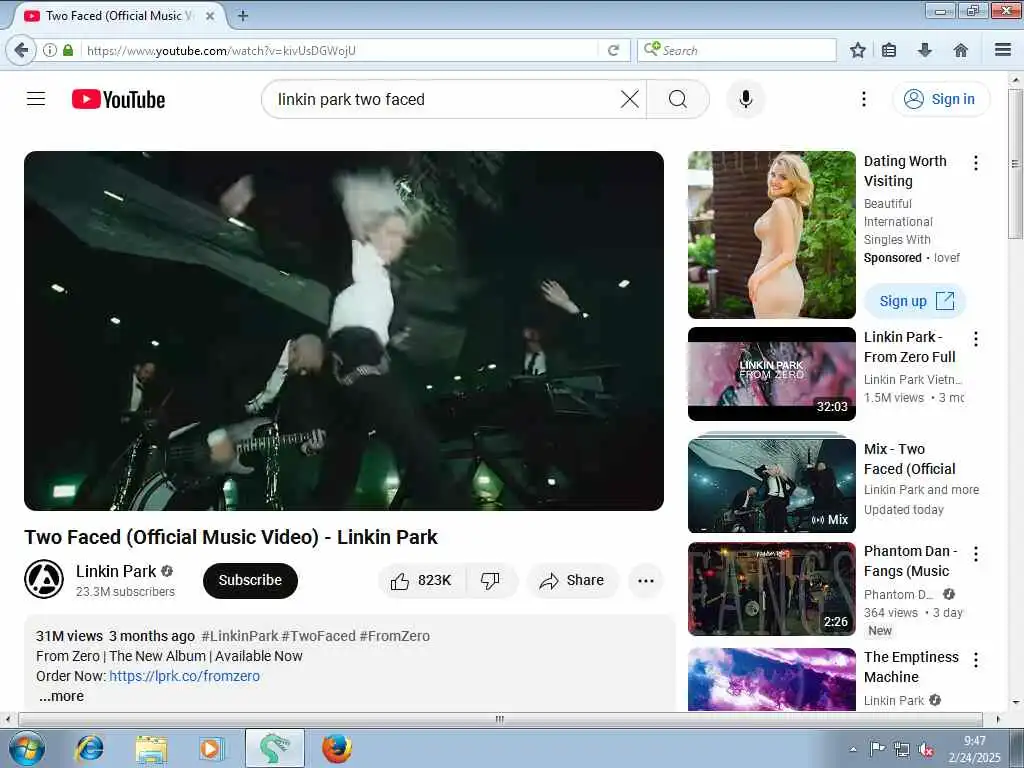Open options for Phantom Dan Fangs video

tap(976, 554)
